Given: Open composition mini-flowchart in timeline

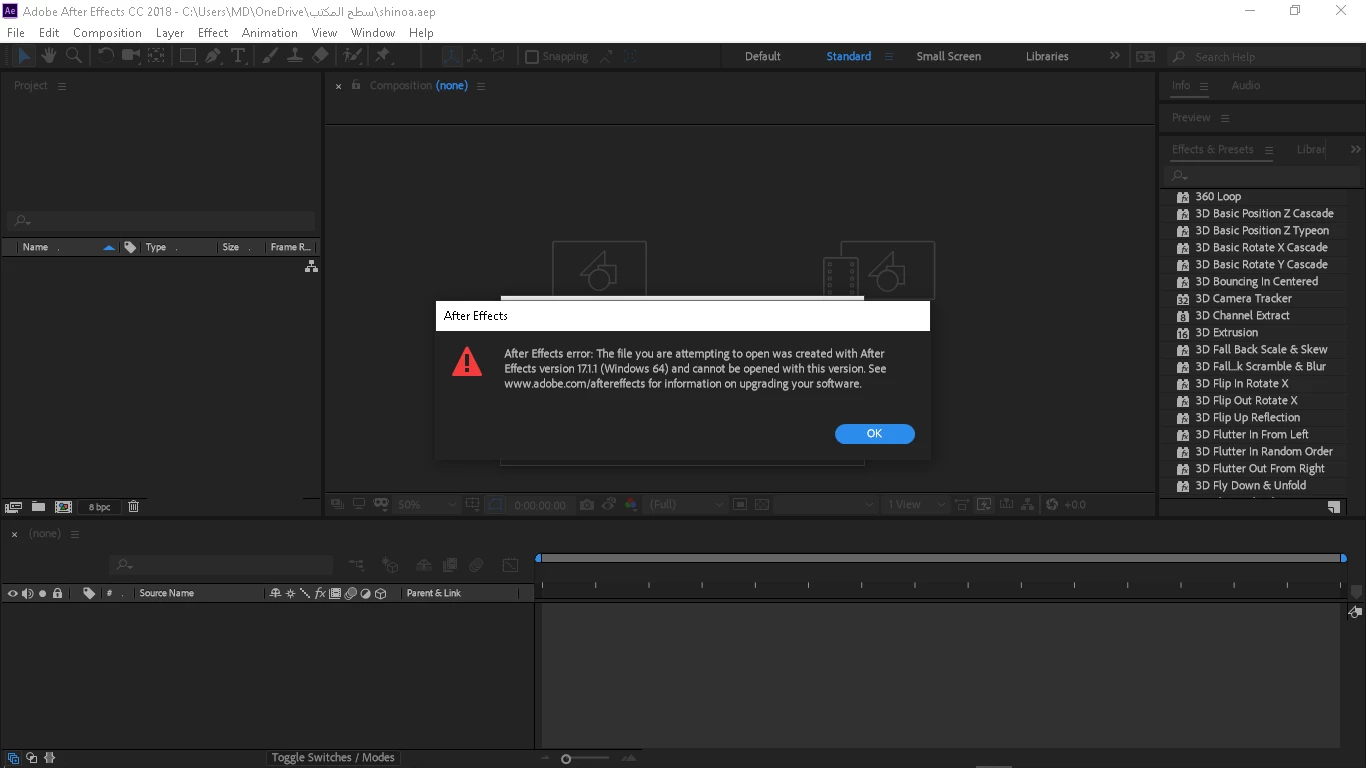Looking at the screenshot, I should pyautogui.click(x=357, y=565).
